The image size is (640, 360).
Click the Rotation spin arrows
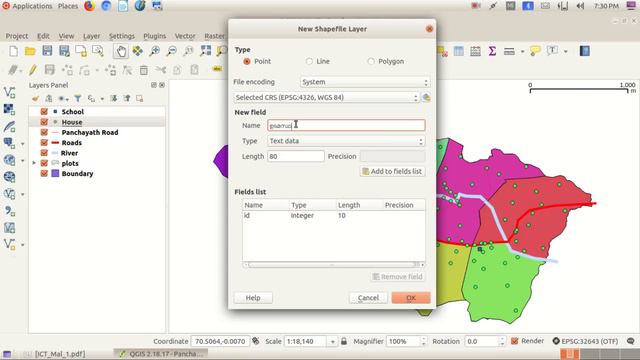(x=502, y=341)
